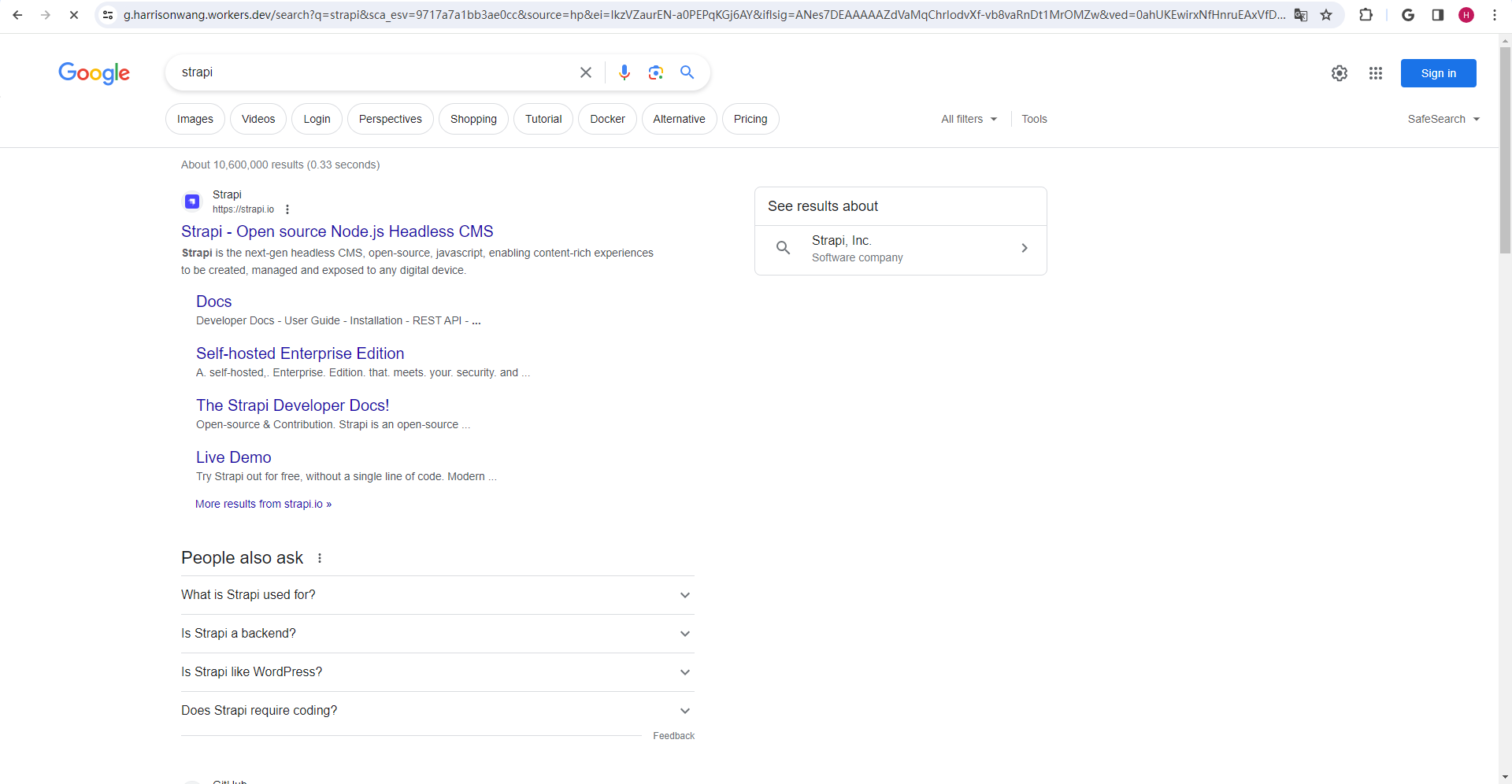This screenshot has width=1512, height=784.
Task: Open the SafeSearch dropdown
Action: pos(1443,119)
